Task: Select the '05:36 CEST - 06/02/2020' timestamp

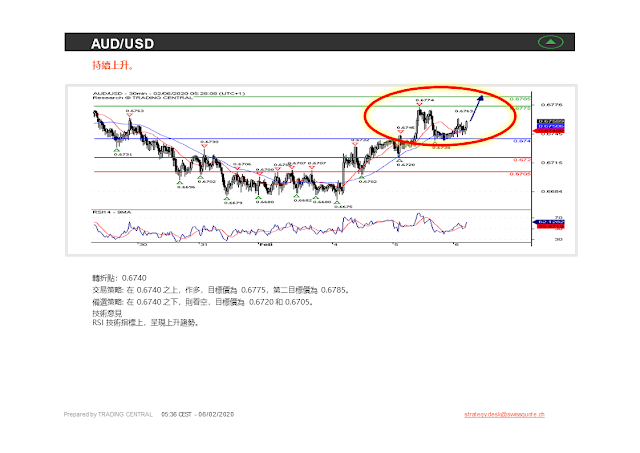Action: (198, 414)
